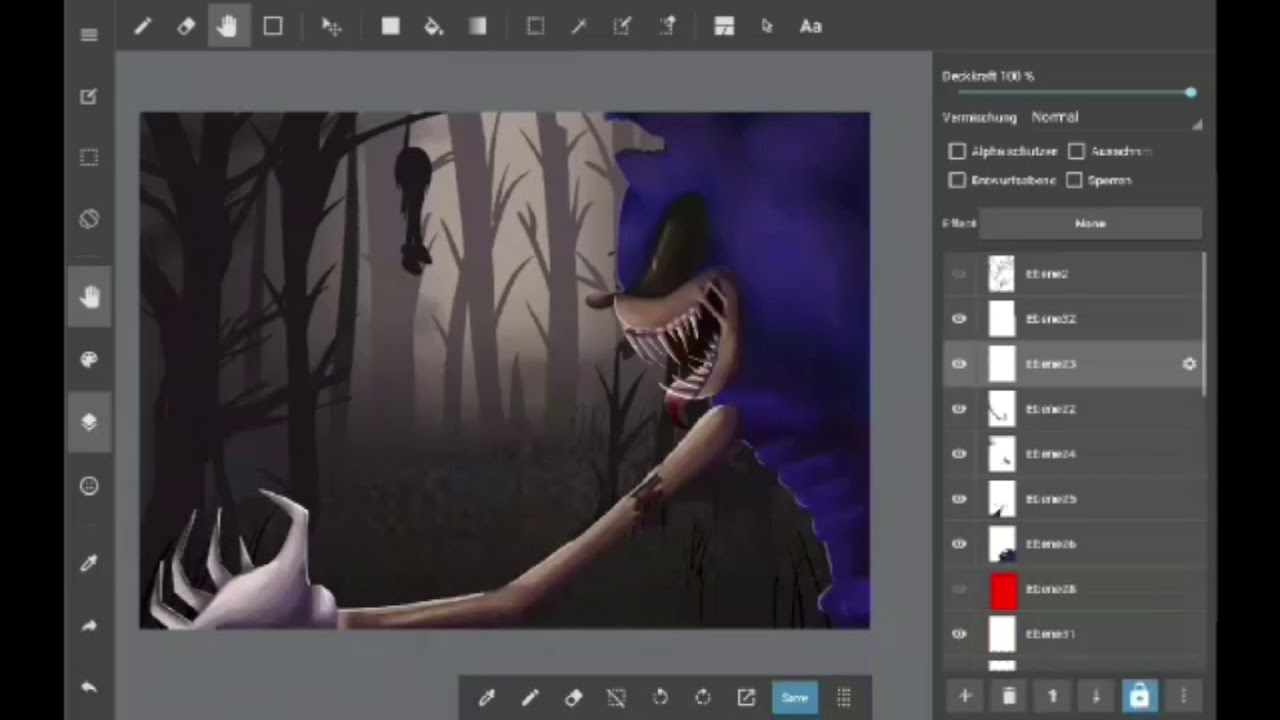Redo with the forward arrow in sidebar
The width and height of the screenshot is (1280, 720).
click(x=89, y=626)
